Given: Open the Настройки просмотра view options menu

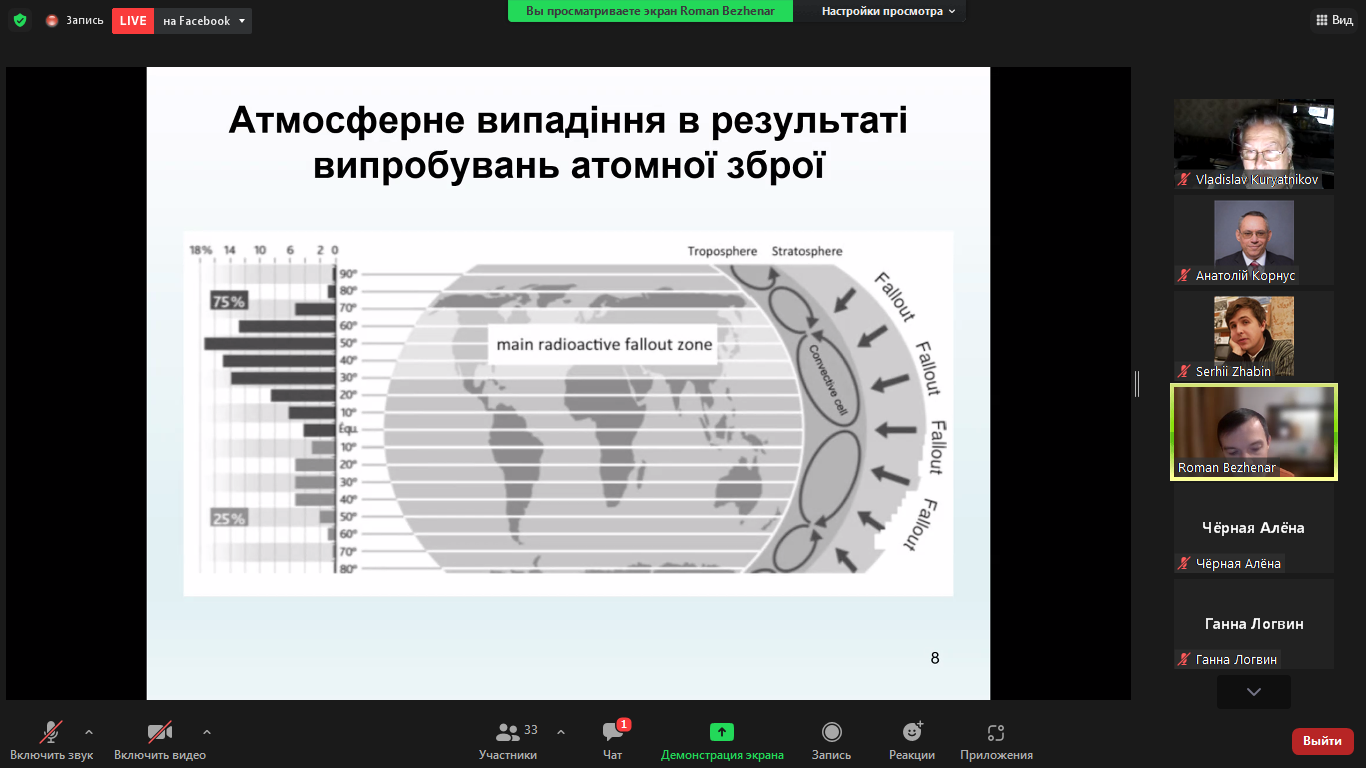Looking at the screenshot, I should pos(888,11).
